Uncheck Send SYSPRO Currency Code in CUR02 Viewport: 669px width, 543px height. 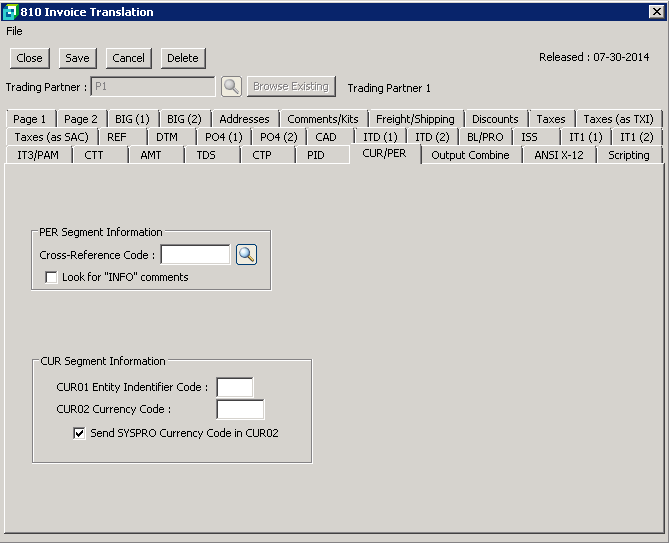click(x=80, y=433)
